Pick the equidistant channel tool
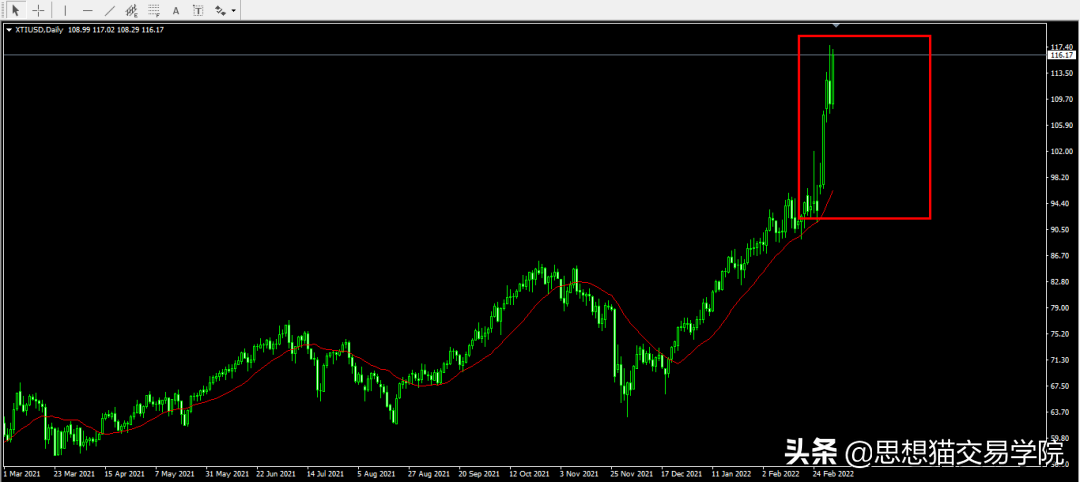 132,10
